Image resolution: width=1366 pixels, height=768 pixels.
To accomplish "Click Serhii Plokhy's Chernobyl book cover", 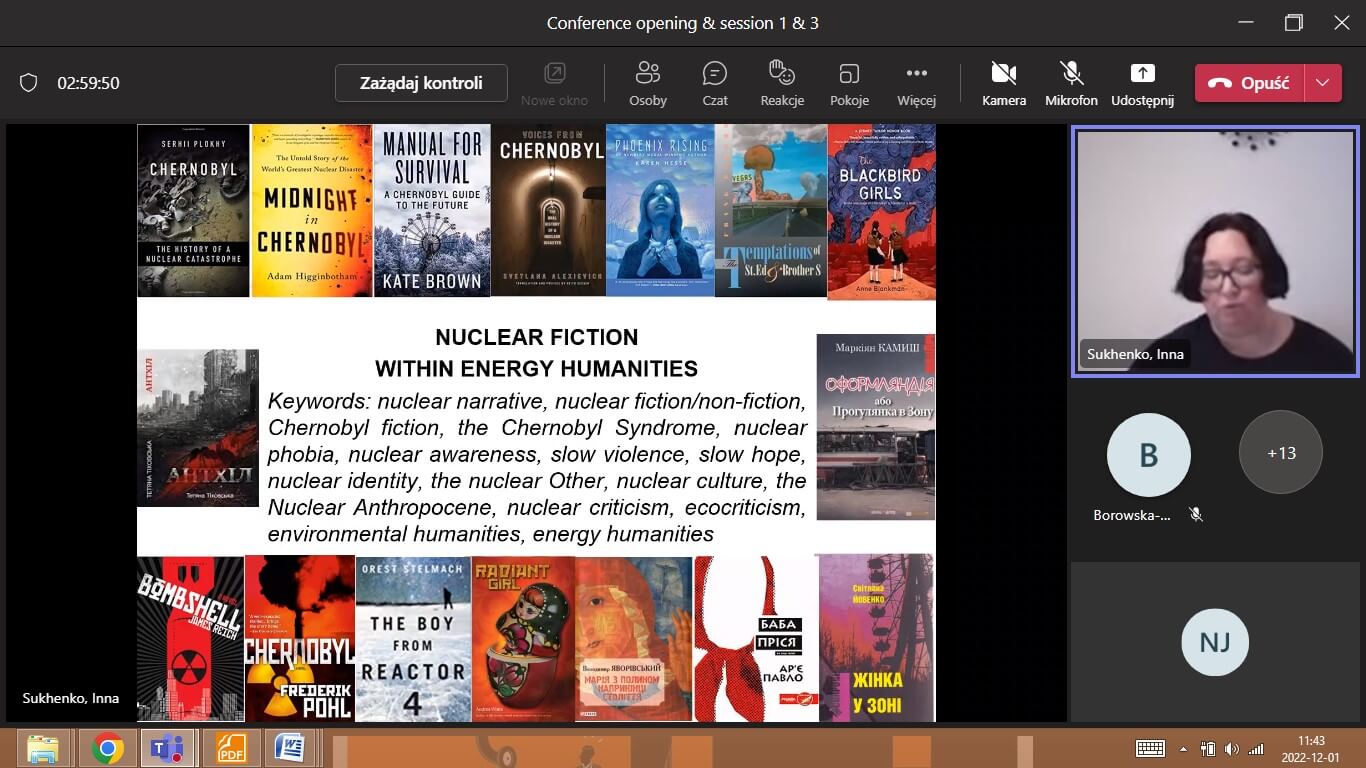I will (x=193, y=211).
